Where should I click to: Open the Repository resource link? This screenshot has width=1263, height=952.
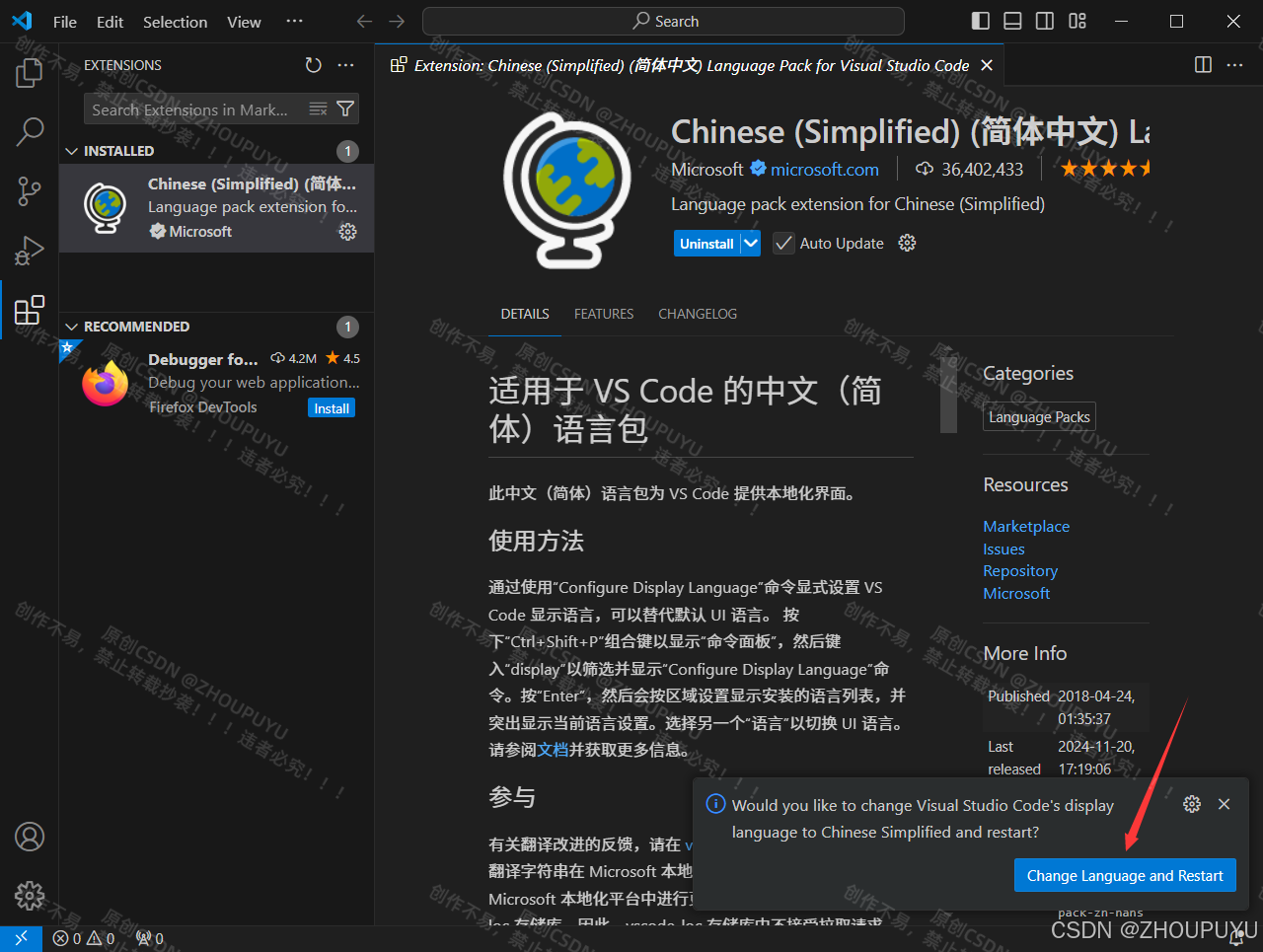click(1020, 571)
